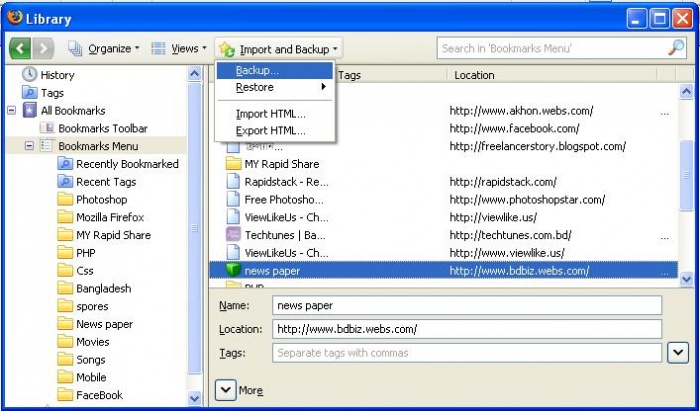
Task: Select the Techtunes bookmark favicon
Action: click(233, 235)
